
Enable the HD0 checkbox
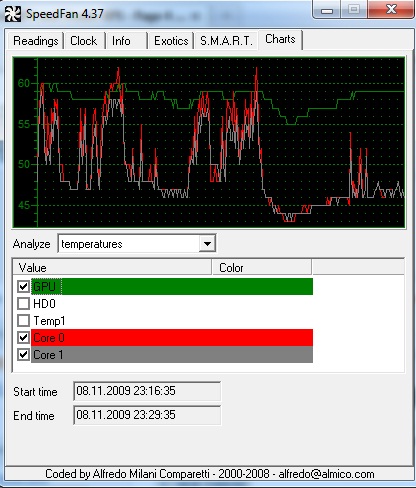pyautogui.click(x=23, y=304)
